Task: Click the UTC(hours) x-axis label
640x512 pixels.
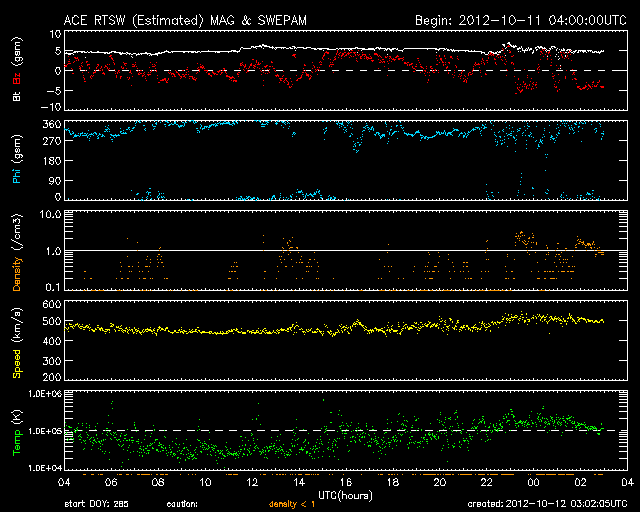Action: coord(345,494)
